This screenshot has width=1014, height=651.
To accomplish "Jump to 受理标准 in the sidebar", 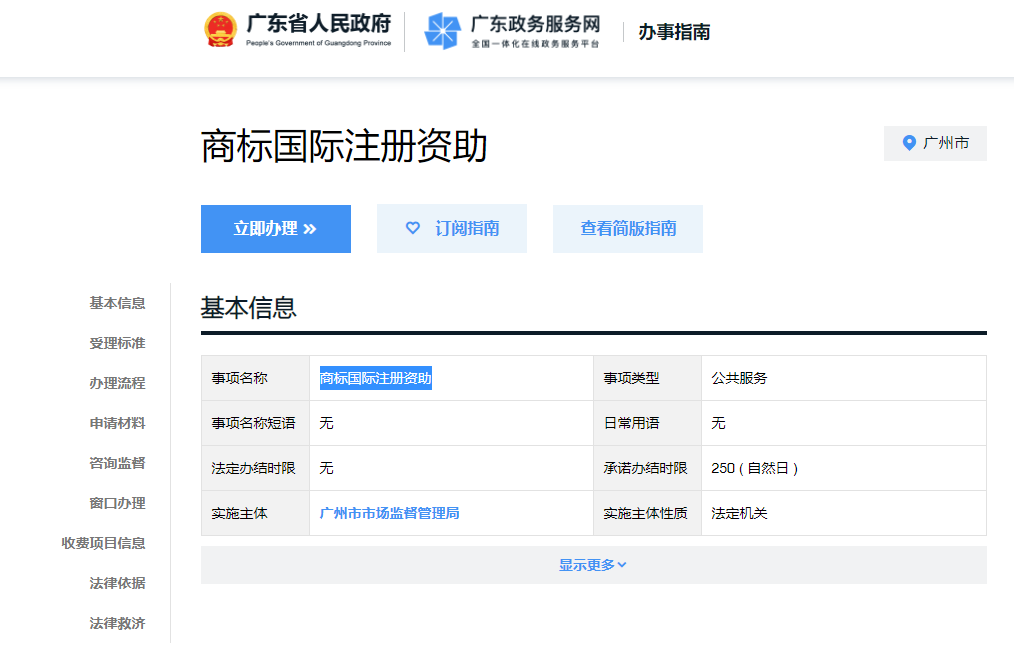I will [x=117, y=343].
